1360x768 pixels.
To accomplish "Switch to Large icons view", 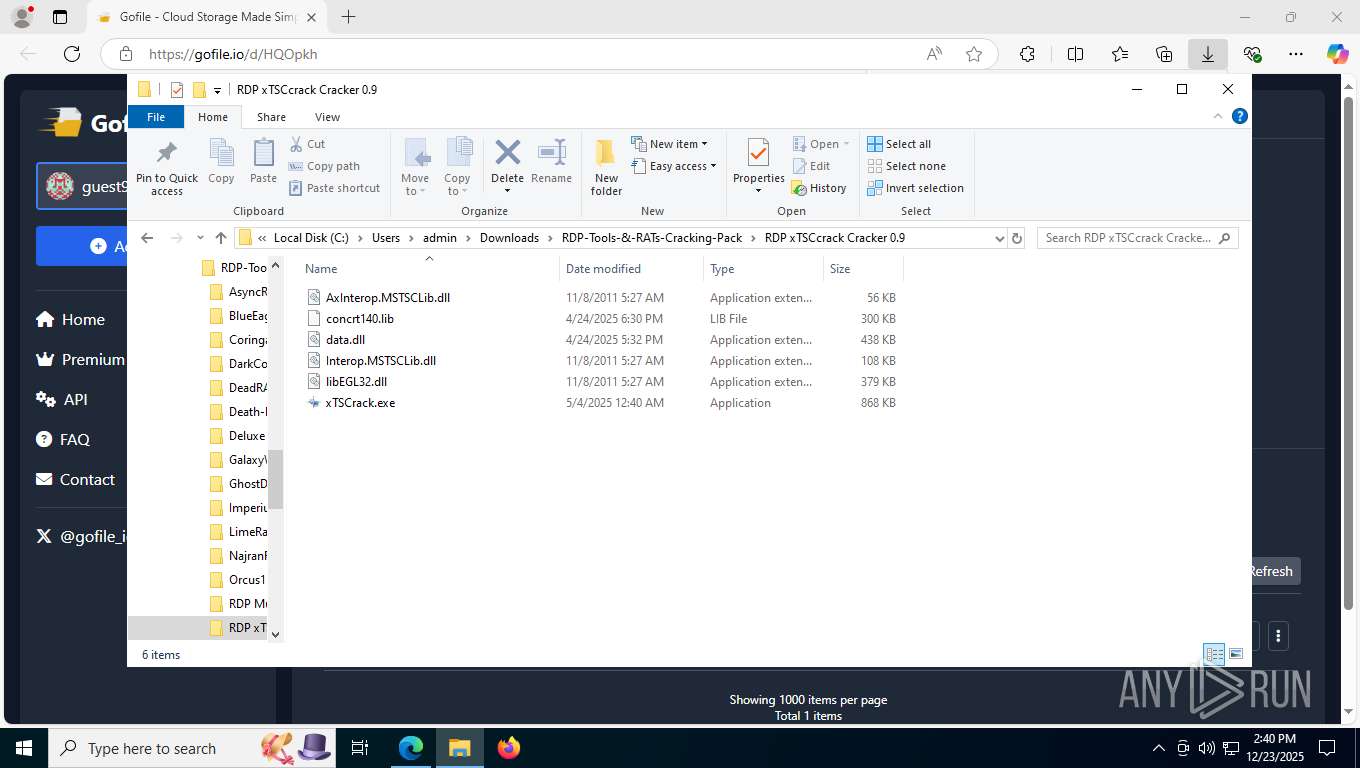I will coord(1236,654).
